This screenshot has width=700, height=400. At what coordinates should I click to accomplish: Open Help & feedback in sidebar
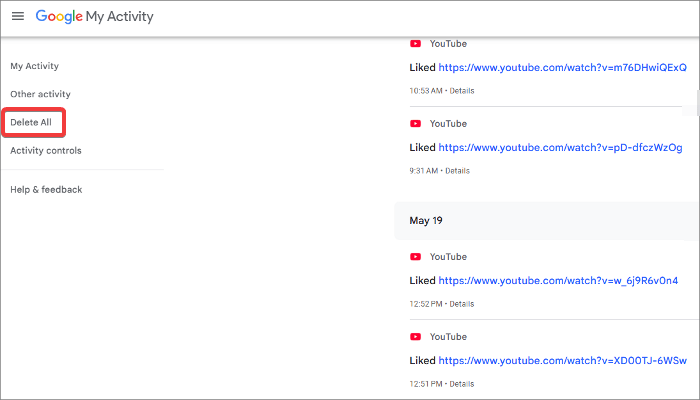point(46,190)
